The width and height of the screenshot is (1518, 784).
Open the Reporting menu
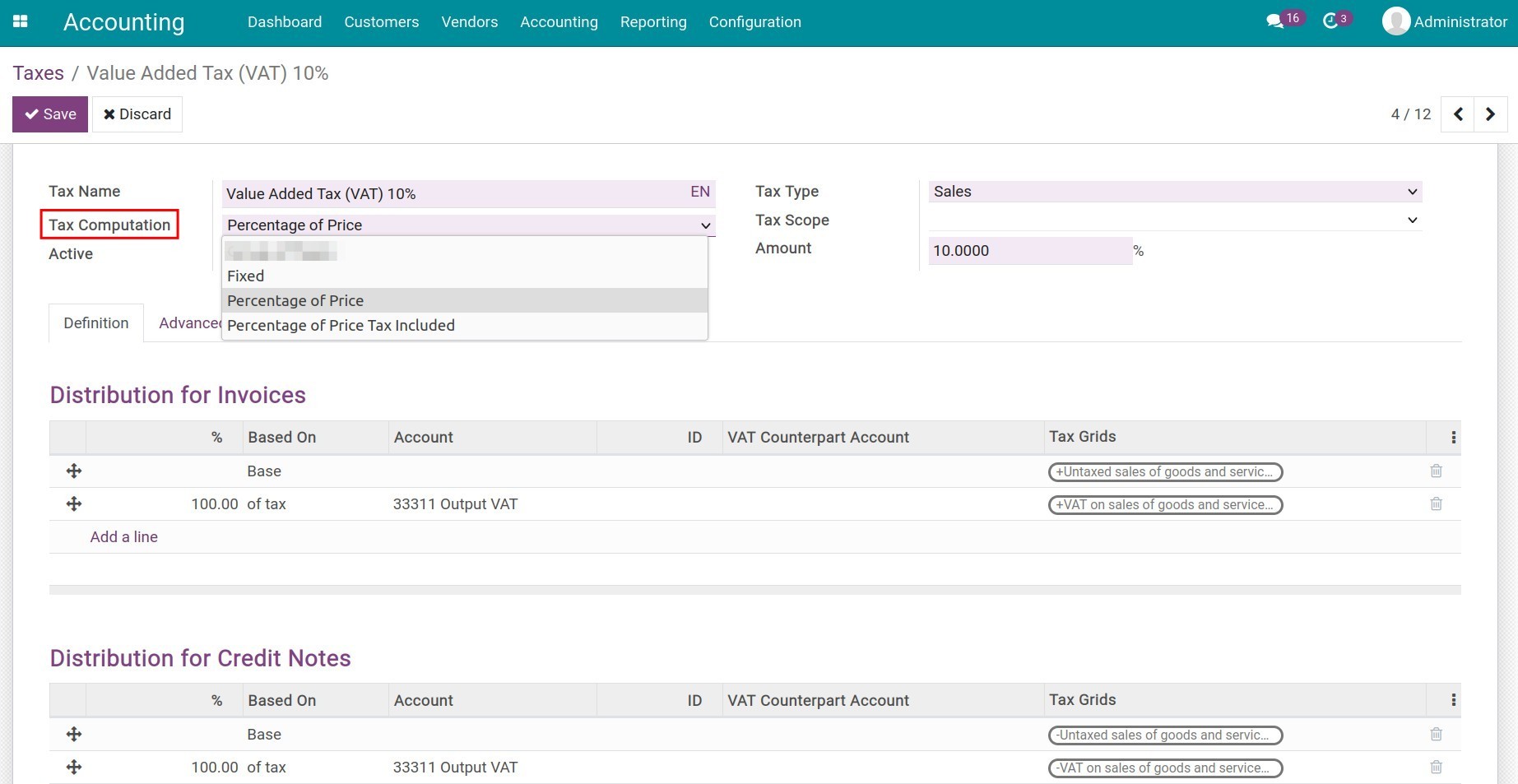point(653,22)
